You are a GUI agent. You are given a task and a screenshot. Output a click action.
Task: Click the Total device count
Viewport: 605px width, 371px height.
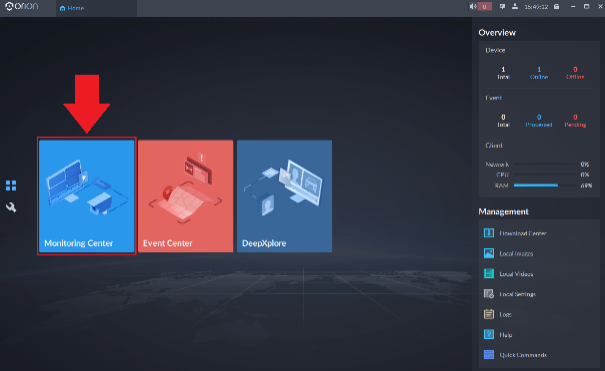[503, 73]
